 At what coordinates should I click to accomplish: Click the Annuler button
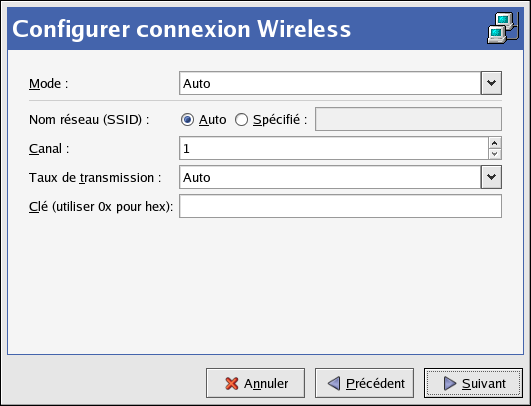[255, 383]
